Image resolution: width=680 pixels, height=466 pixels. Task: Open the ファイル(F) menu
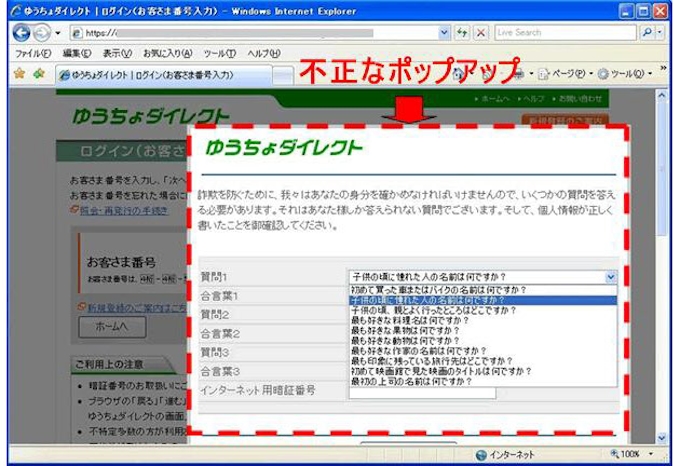coord(34,52)
